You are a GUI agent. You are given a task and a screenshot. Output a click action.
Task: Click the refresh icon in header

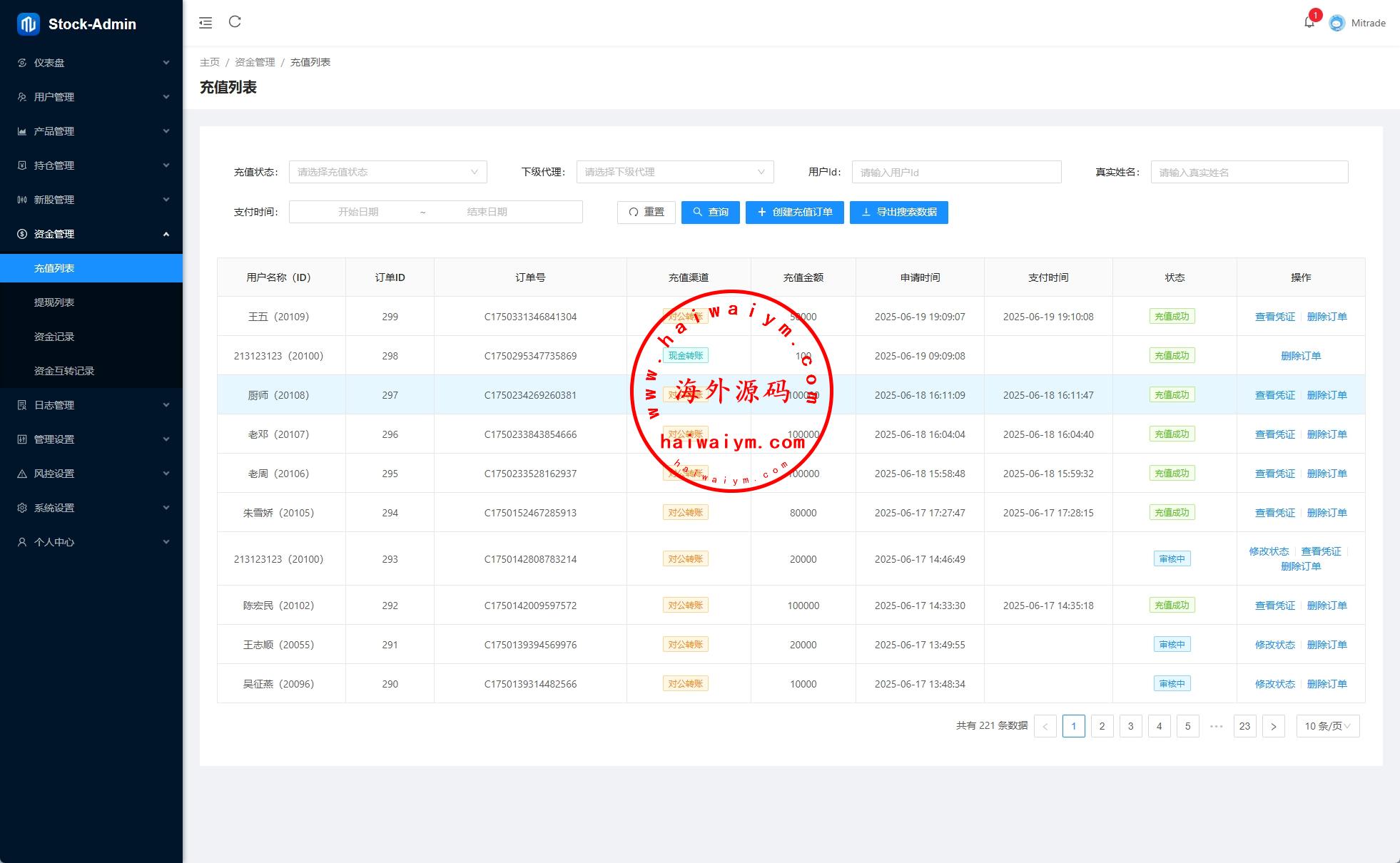[235, 22]
